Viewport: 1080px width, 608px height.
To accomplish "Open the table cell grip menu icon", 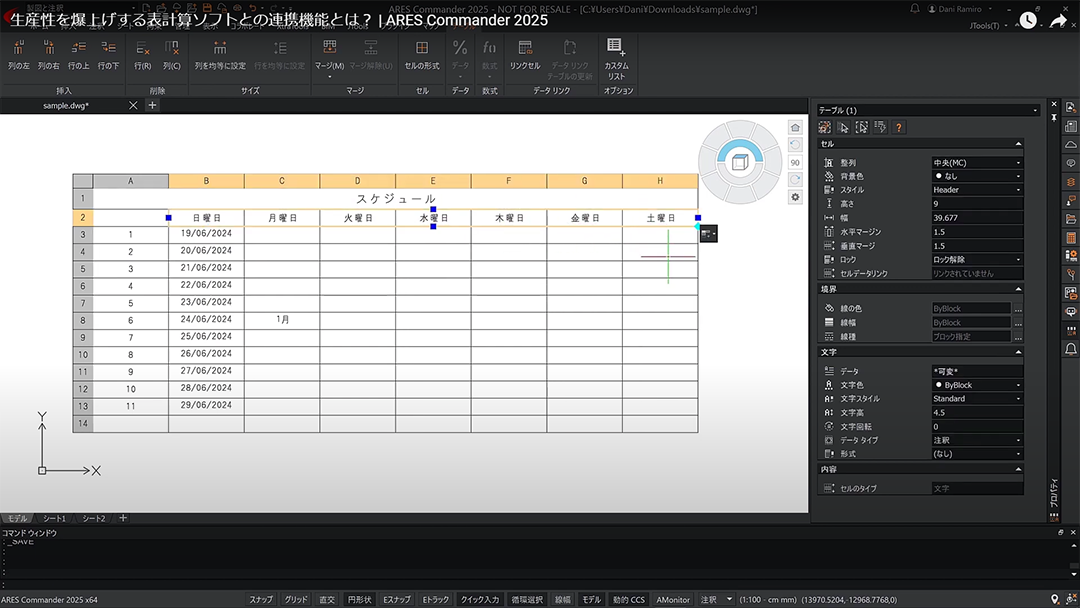I will pos(708,234).
